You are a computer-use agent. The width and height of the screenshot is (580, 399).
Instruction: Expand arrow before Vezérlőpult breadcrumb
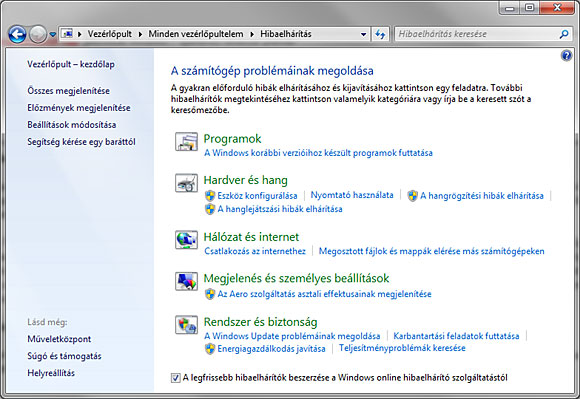(x=80, y=34)
